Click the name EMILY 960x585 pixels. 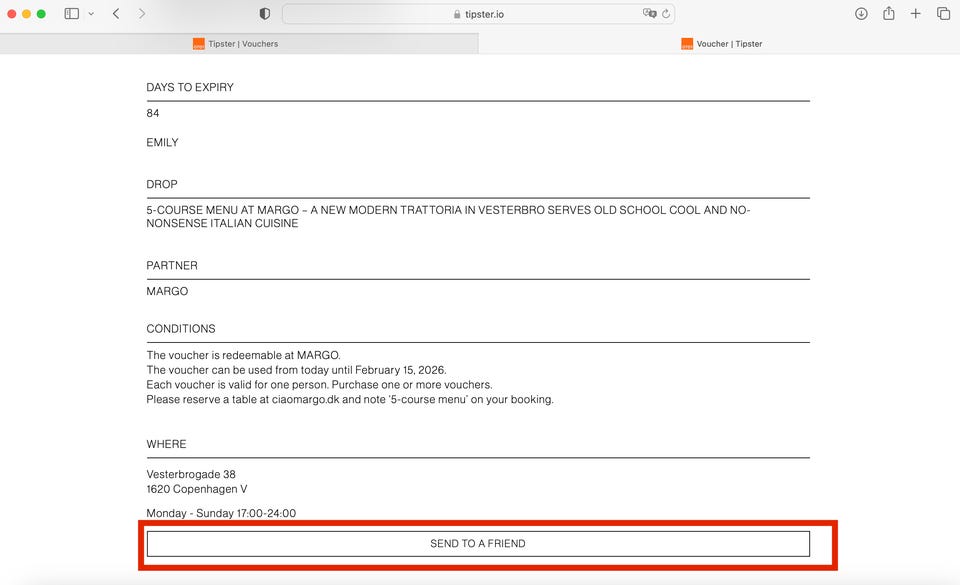click(162, 143)
